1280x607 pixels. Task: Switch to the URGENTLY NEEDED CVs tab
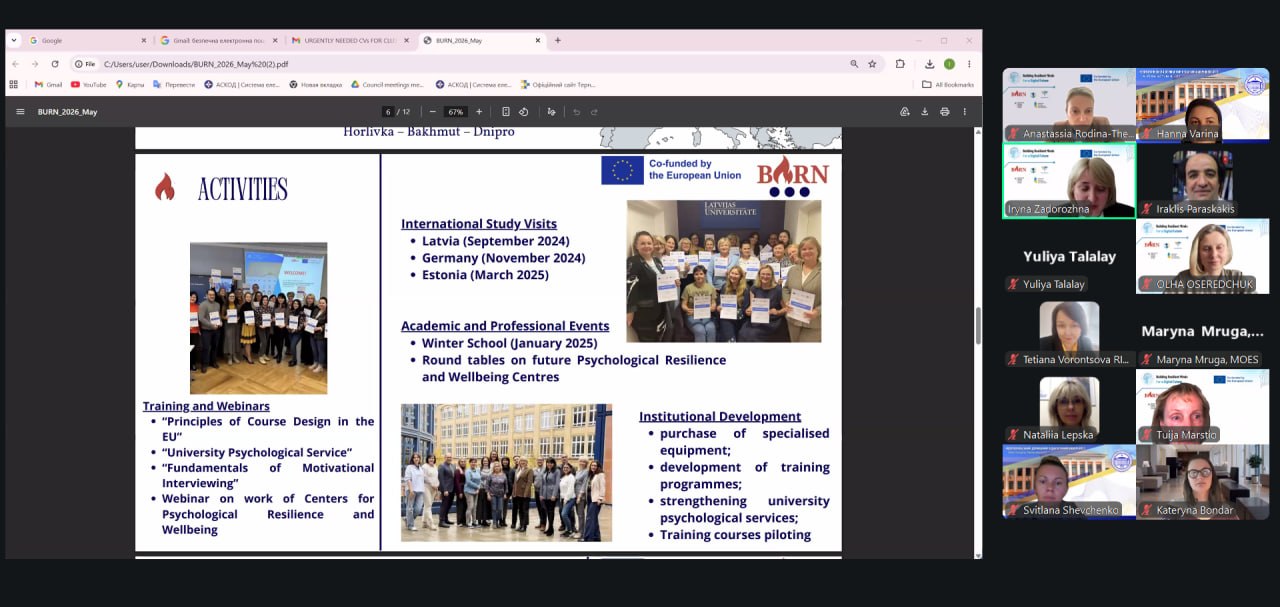click(351, 41)
